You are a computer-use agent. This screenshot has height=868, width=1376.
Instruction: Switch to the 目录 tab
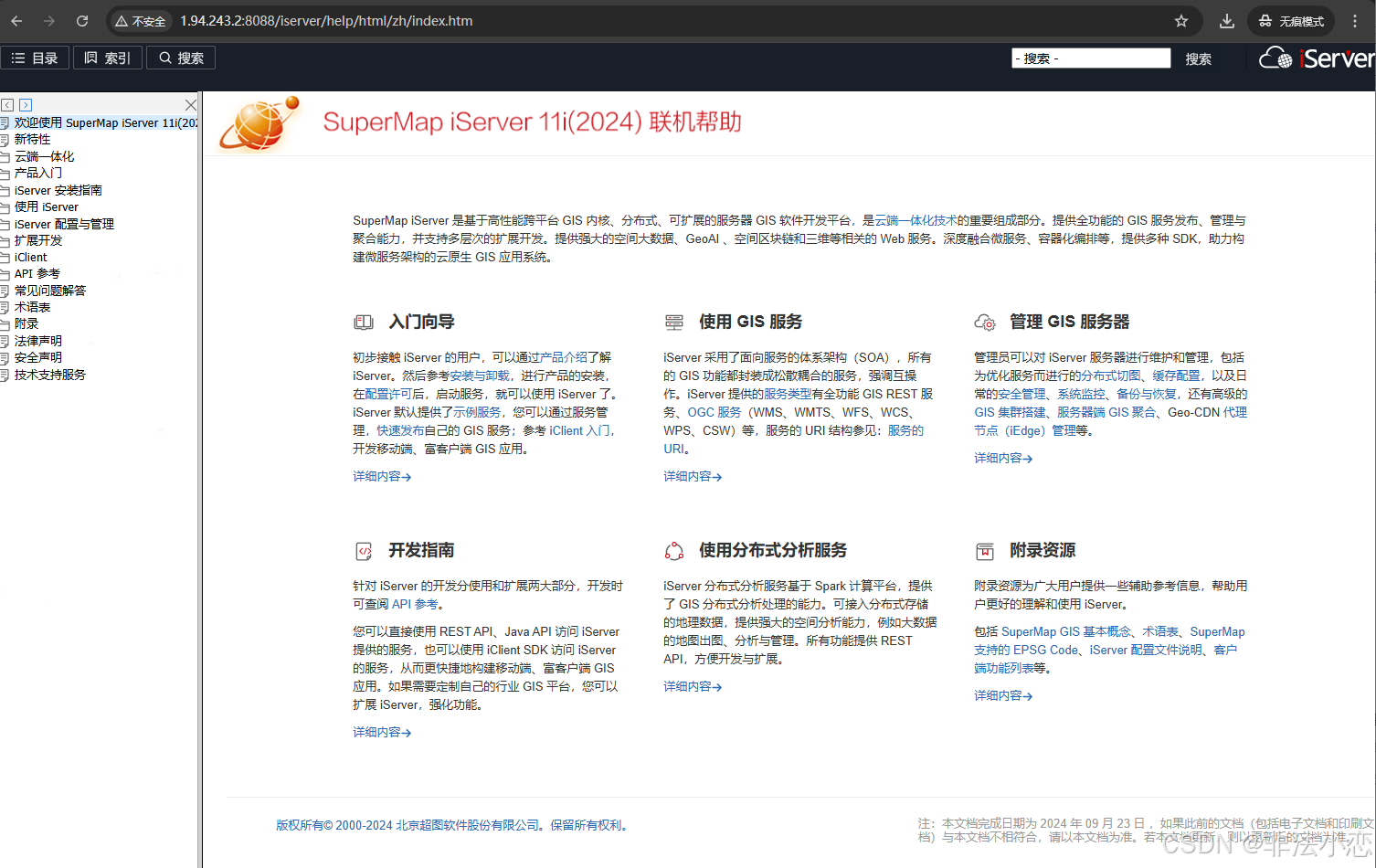[x=35, y=58]
